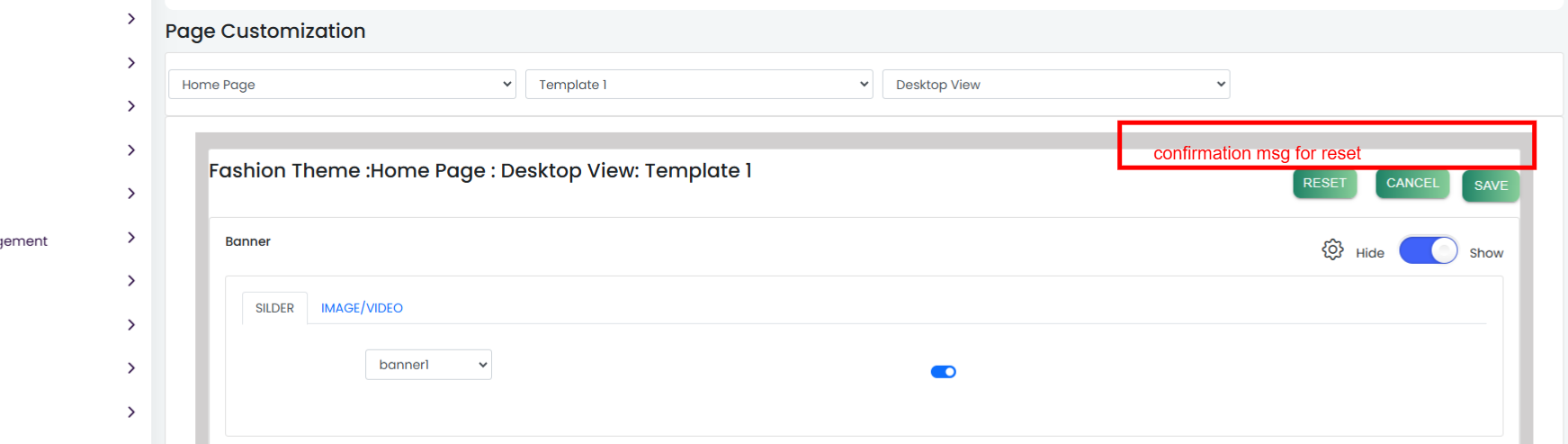The width and height of the screenshot is (1568, 444).
Task: Open the Template 1 dropdown
Action: [699, 85]
